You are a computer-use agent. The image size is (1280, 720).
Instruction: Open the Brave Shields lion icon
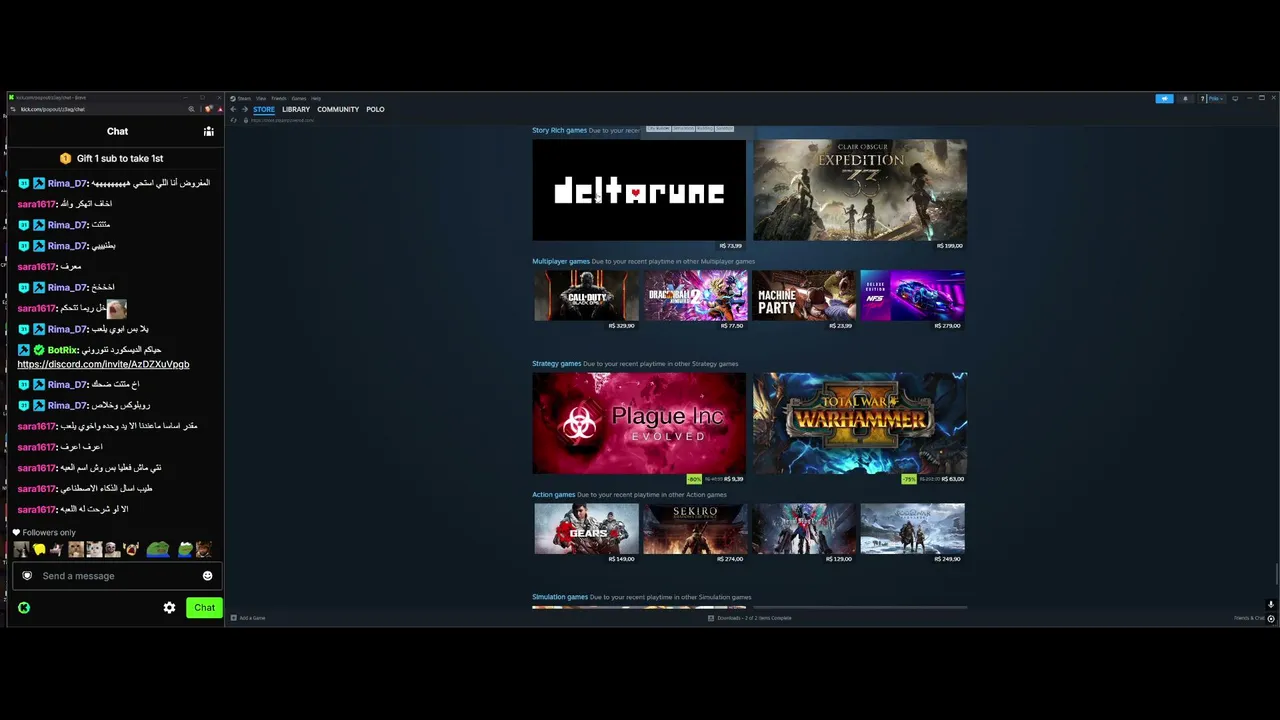pyautogui.click(x=208, y=109)
